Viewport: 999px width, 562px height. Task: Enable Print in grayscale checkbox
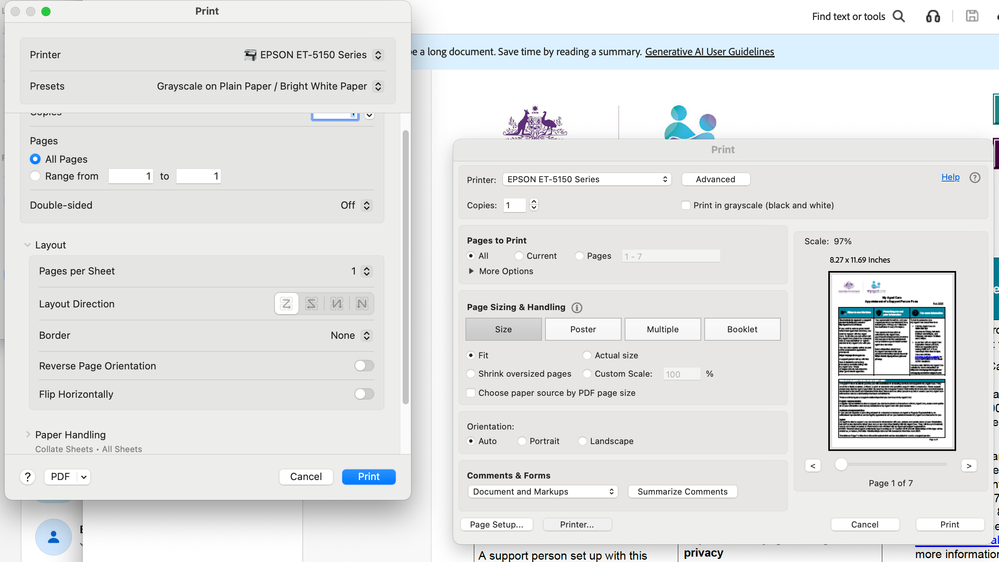click(x=686, y=205)
